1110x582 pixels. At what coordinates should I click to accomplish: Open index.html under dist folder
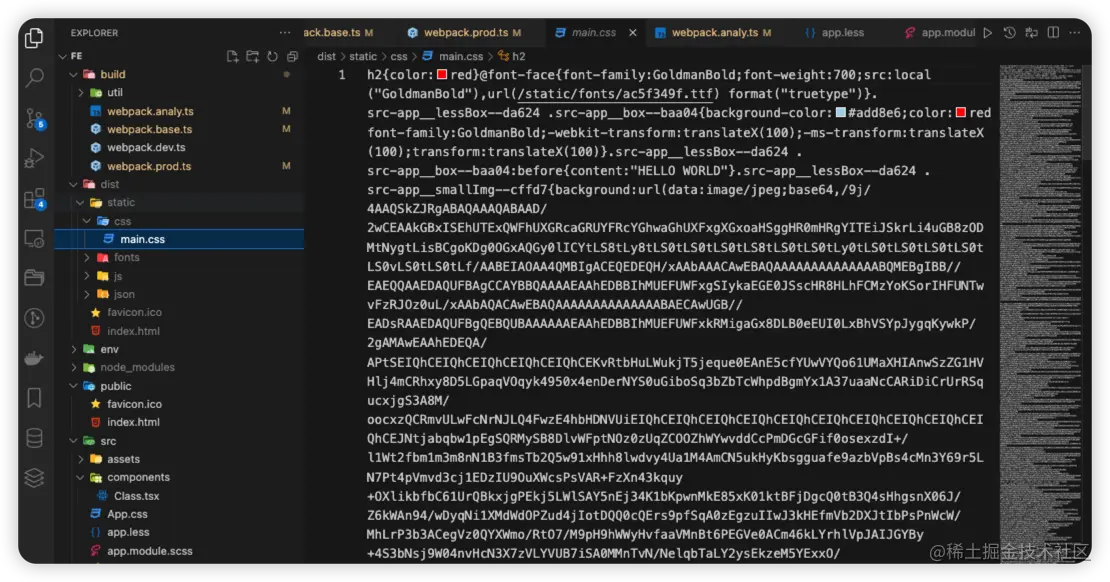click(133, 331)
